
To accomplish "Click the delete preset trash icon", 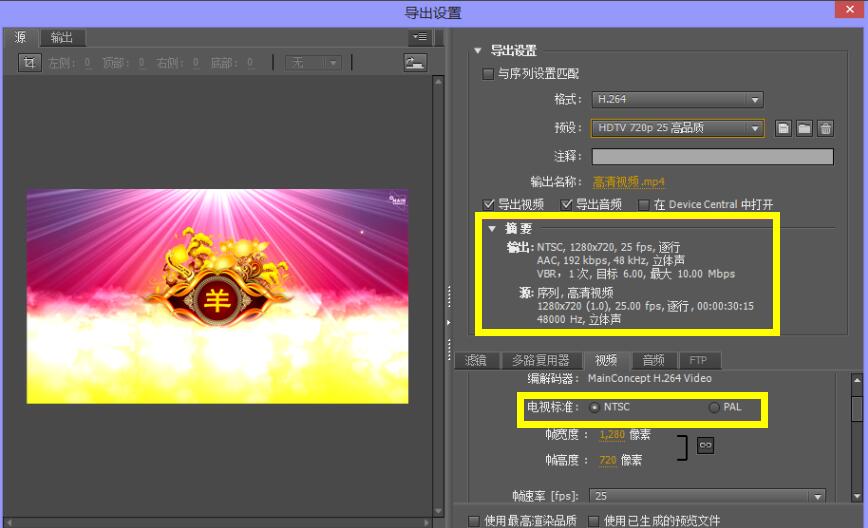I will (825, 128).
